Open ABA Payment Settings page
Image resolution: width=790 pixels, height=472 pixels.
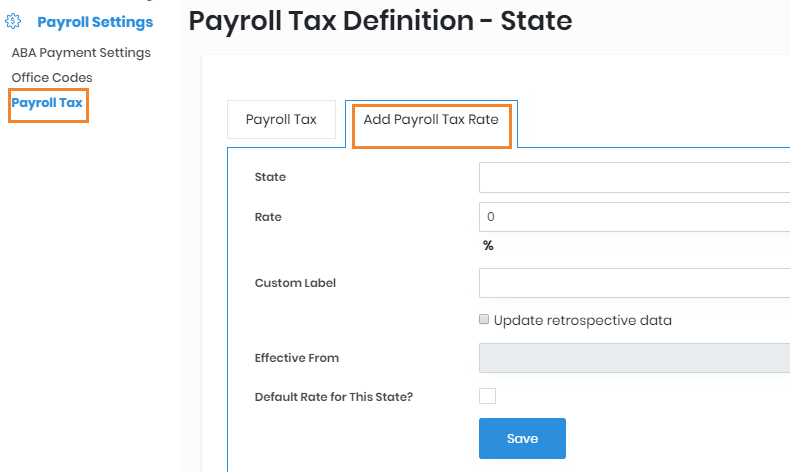(x=81, y=52)
